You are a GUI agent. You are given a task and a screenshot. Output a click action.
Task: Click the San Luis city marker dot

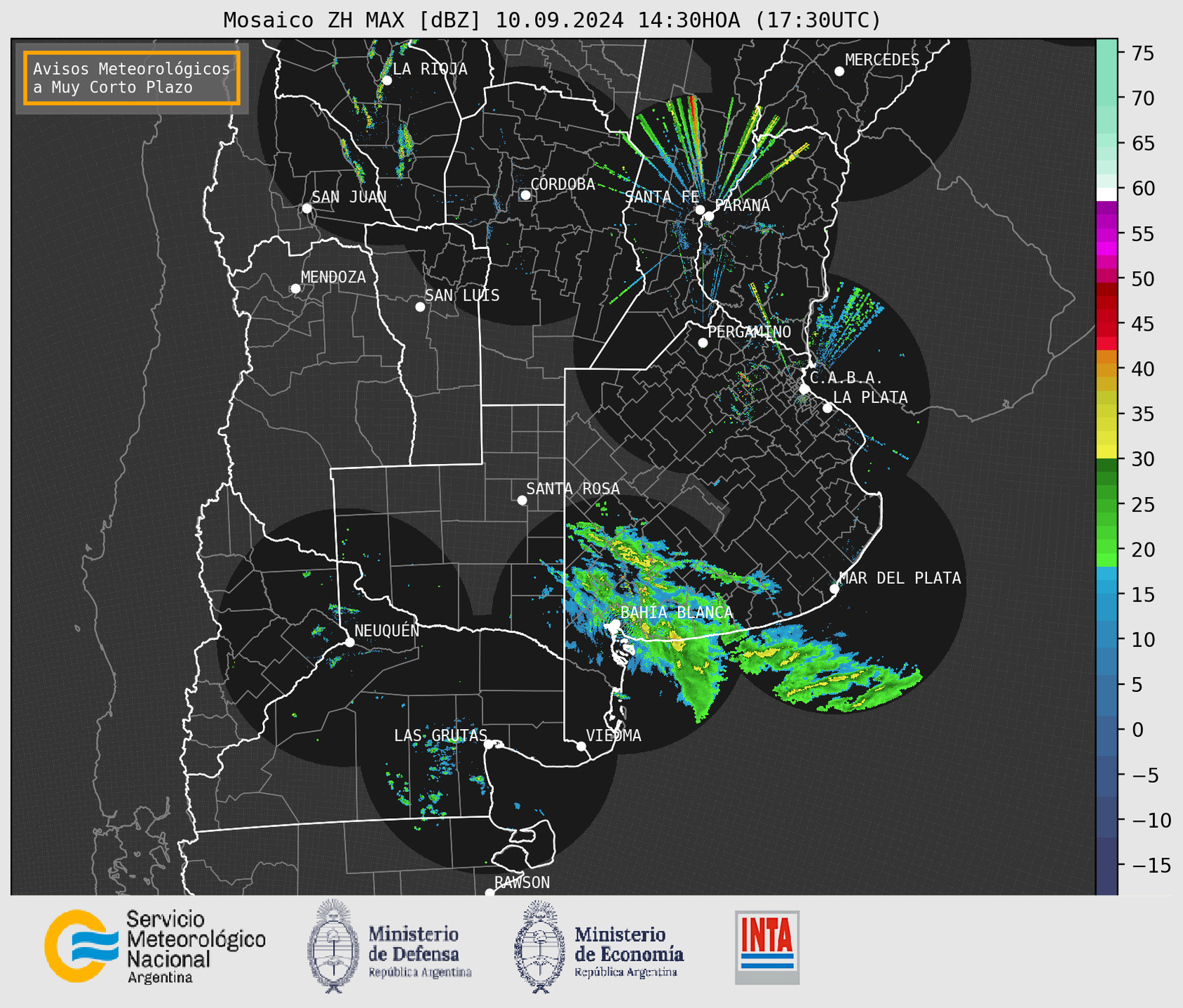point(420,307)
